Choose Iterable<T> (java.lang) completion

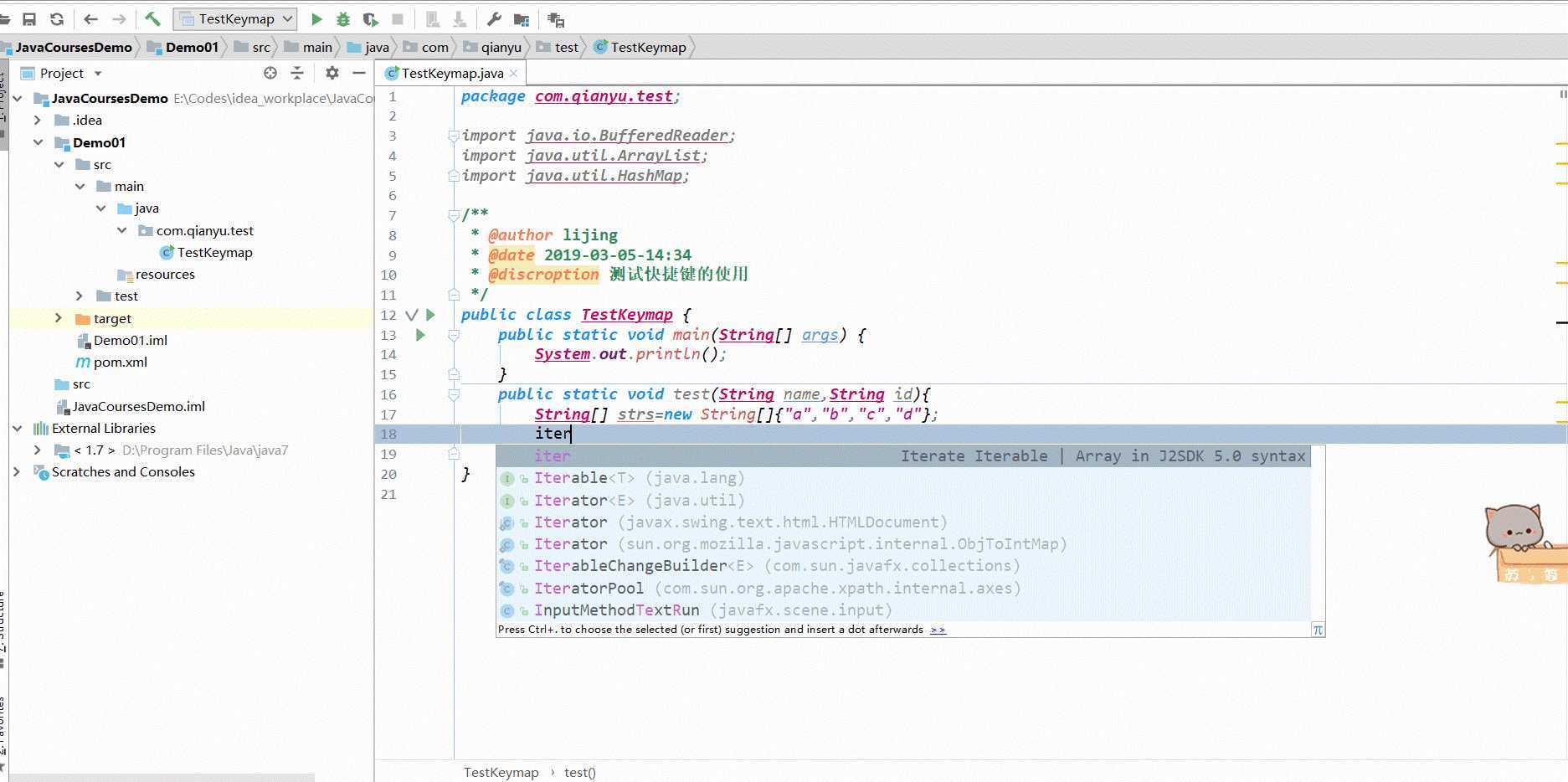pyautogui.click(x=903, y=478)
